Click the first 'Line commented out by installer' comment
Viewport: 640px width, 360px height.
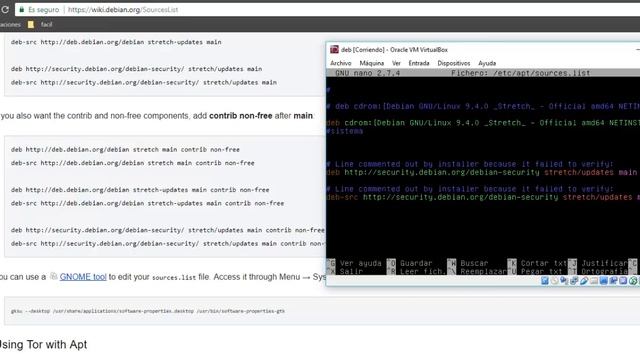click(470, 164)
